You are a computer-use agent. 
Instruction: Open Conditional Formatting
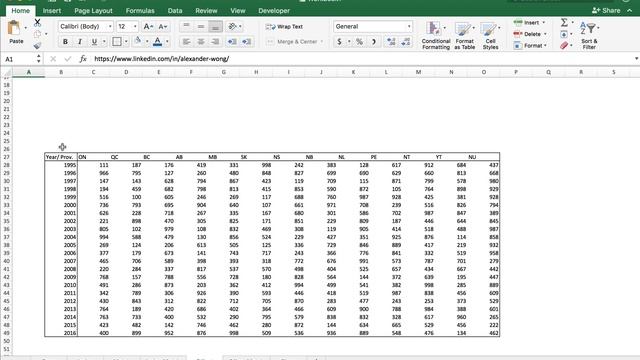pyautogui.click(x=436, y=35)
